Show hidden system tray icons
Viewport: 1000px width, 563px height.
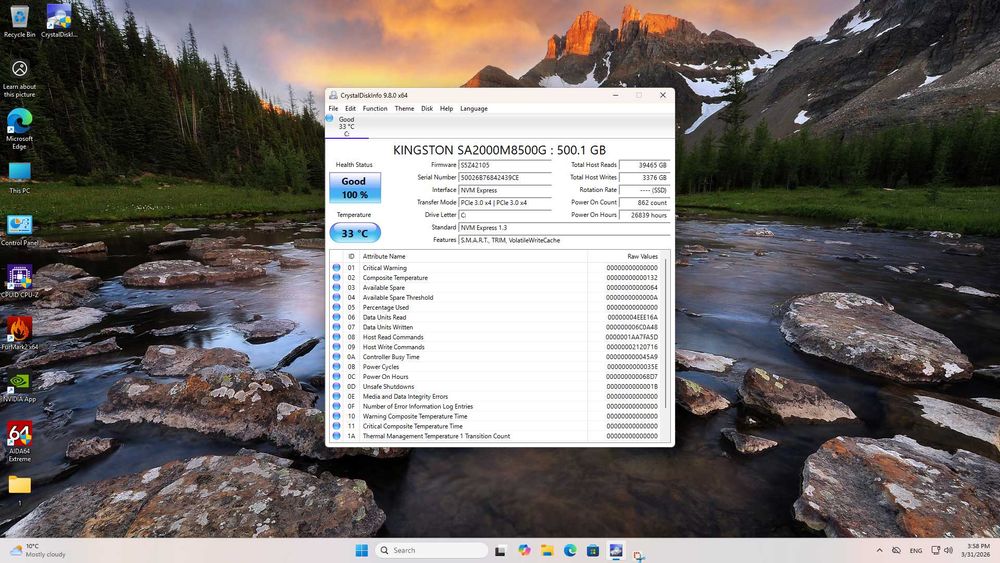[x=879, y=550]
